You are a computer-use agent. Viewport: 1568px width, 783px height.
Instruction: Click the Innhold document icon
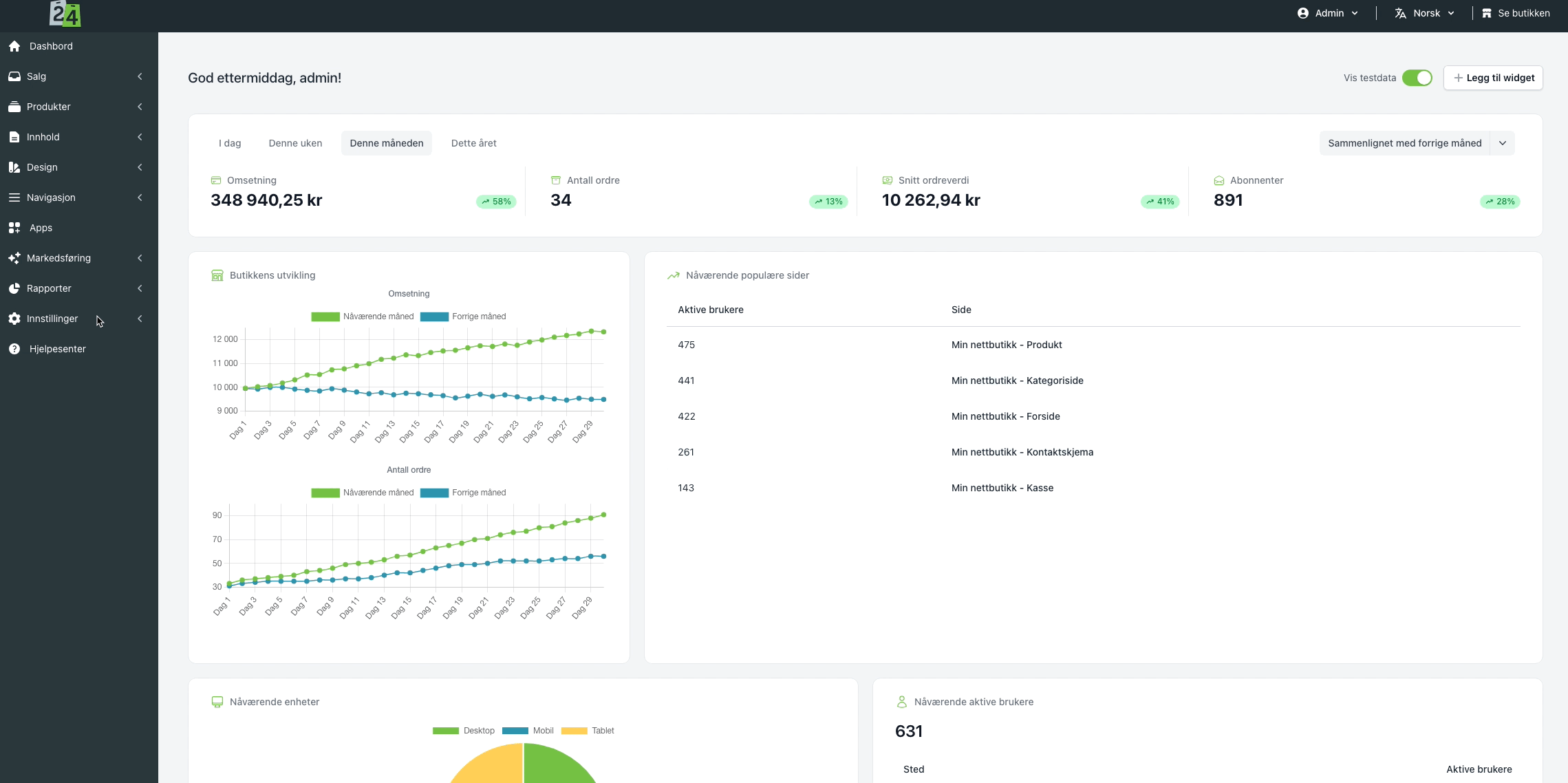coord(14,137)
